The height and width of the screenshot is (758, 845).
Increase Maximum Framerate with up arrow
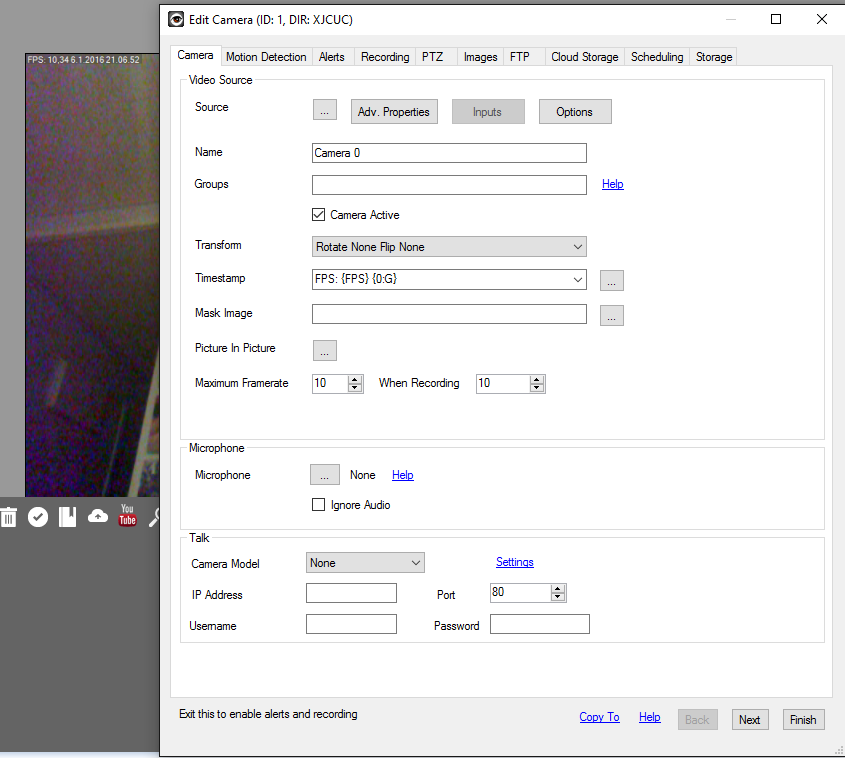(355, 379)
